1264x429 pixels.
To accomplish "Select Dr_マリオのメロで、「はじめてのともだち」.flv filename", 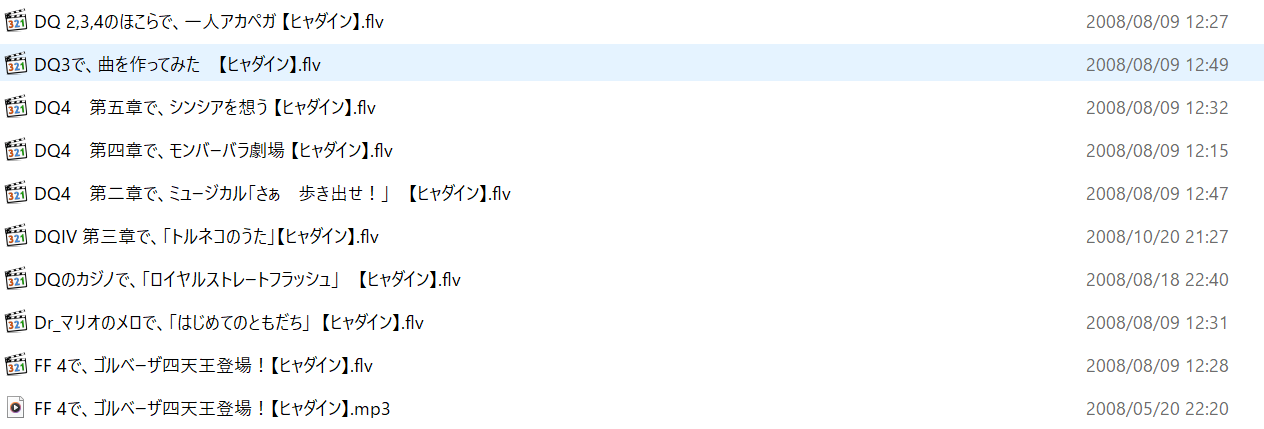I will [229, 322].
